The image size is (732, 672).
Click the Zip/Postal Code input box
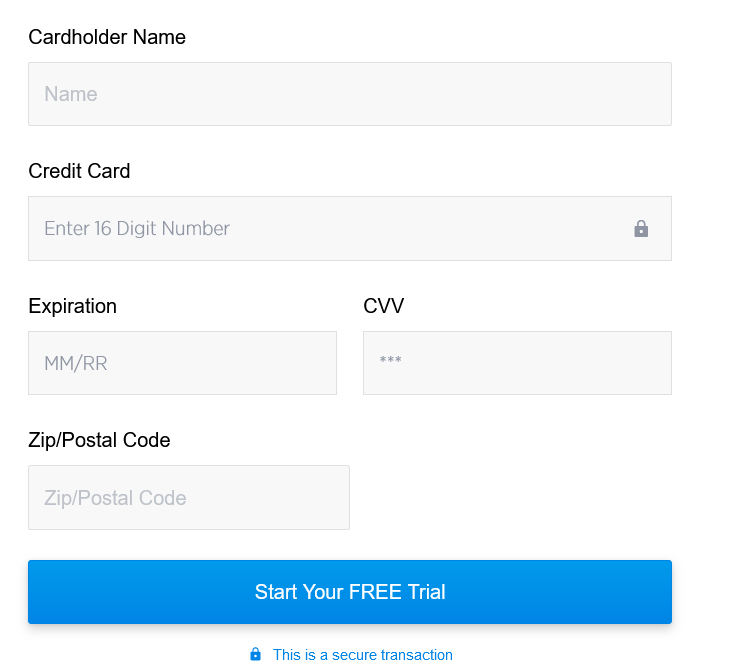[189, 498]
